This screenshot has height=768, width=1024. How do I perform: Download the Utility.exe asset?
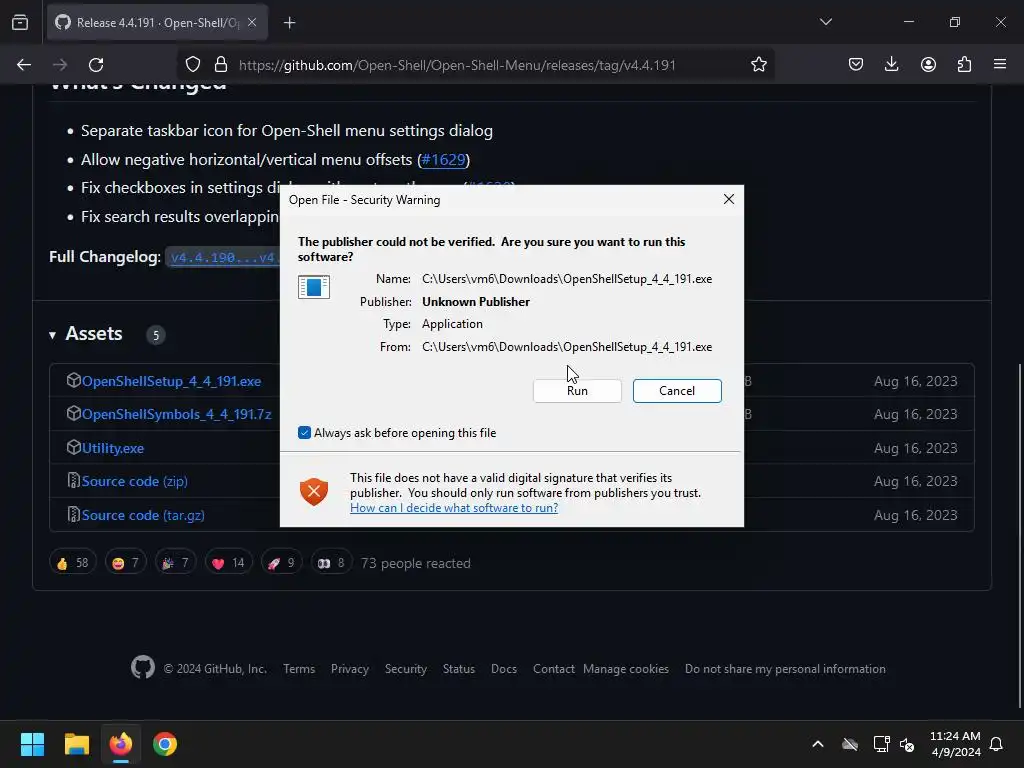pos(112,448)
